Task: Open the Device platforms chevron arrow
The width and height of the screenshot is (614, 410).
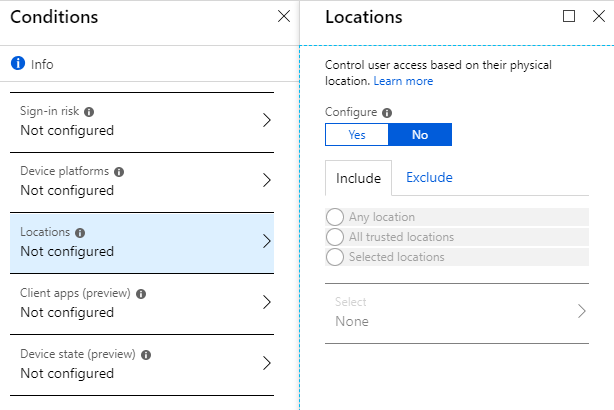Action: tap(266, 181)
